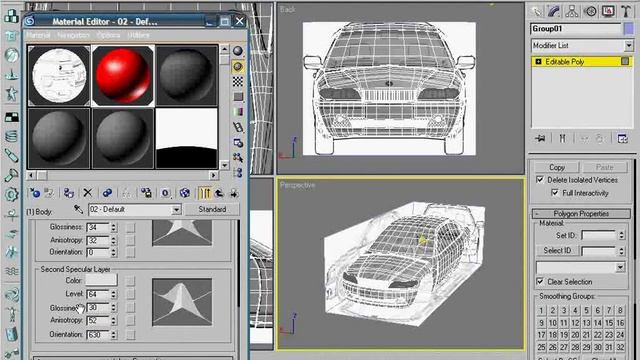Click Pin Stack icon under modifier stack
The height and width of the screenshot is (360, 640).
[x=540, y=139]
